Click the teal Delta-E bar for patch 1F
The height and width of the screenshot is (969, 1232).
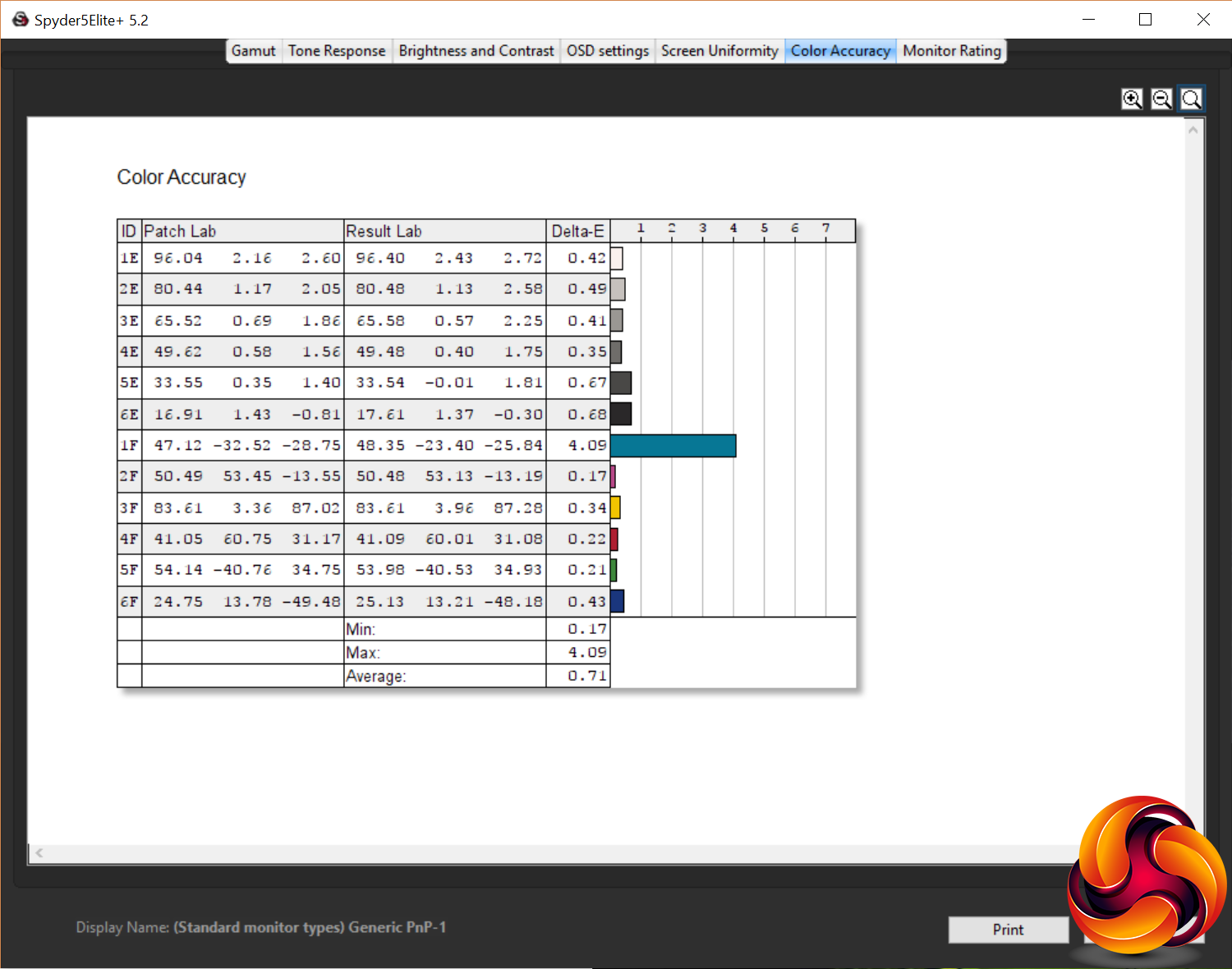673,446
